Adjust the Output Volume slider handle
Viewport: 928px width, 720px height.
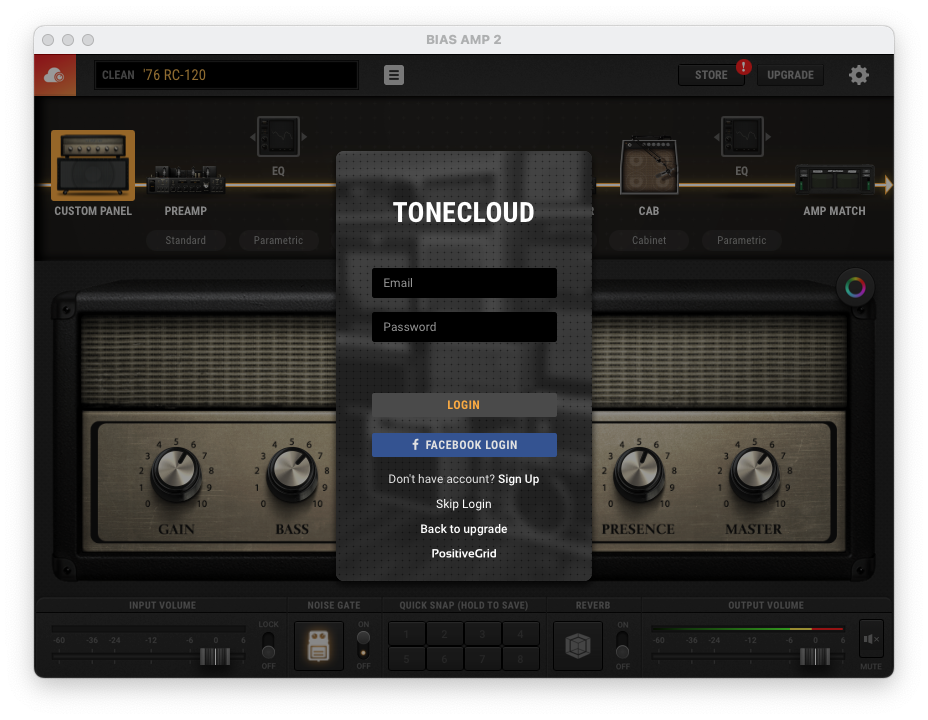click(815, 656)
